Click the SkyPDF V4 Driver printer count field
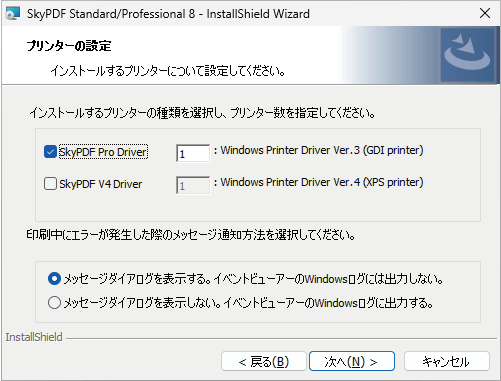The width and height of the screenshot is (501, 381). coord(193,185)
